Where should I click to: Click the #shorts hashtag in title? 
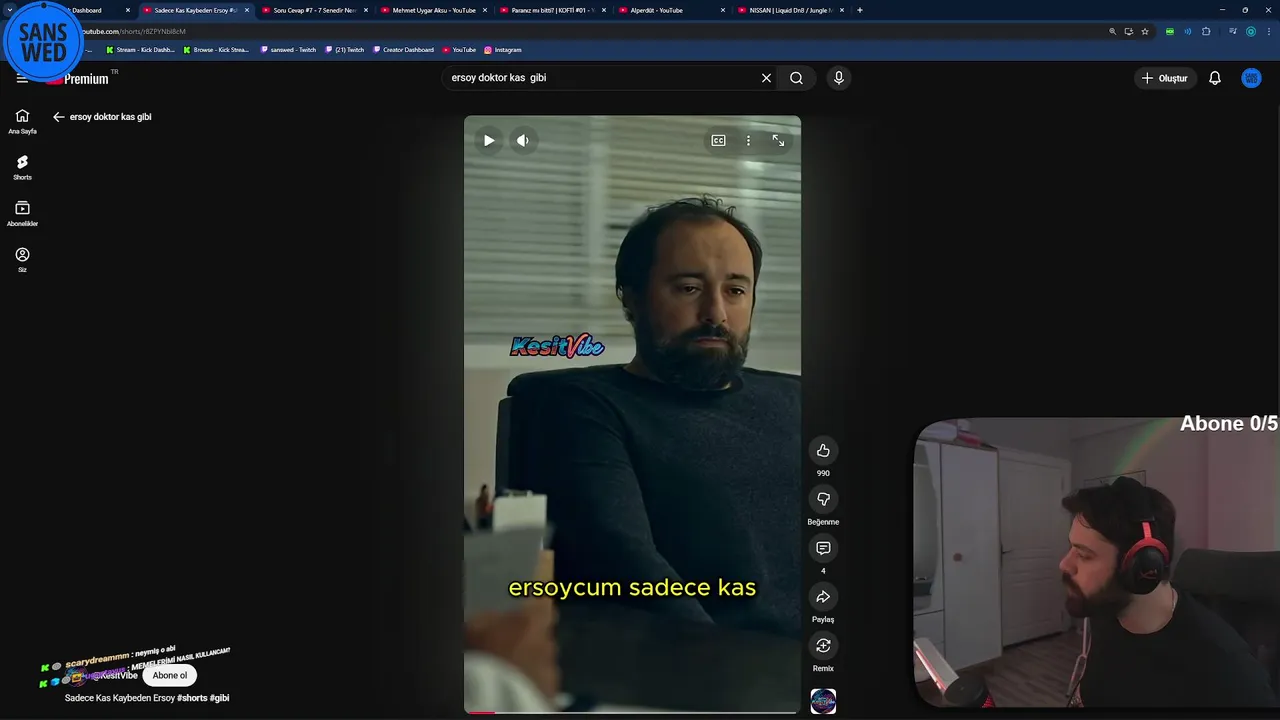[x=192, y=698]
